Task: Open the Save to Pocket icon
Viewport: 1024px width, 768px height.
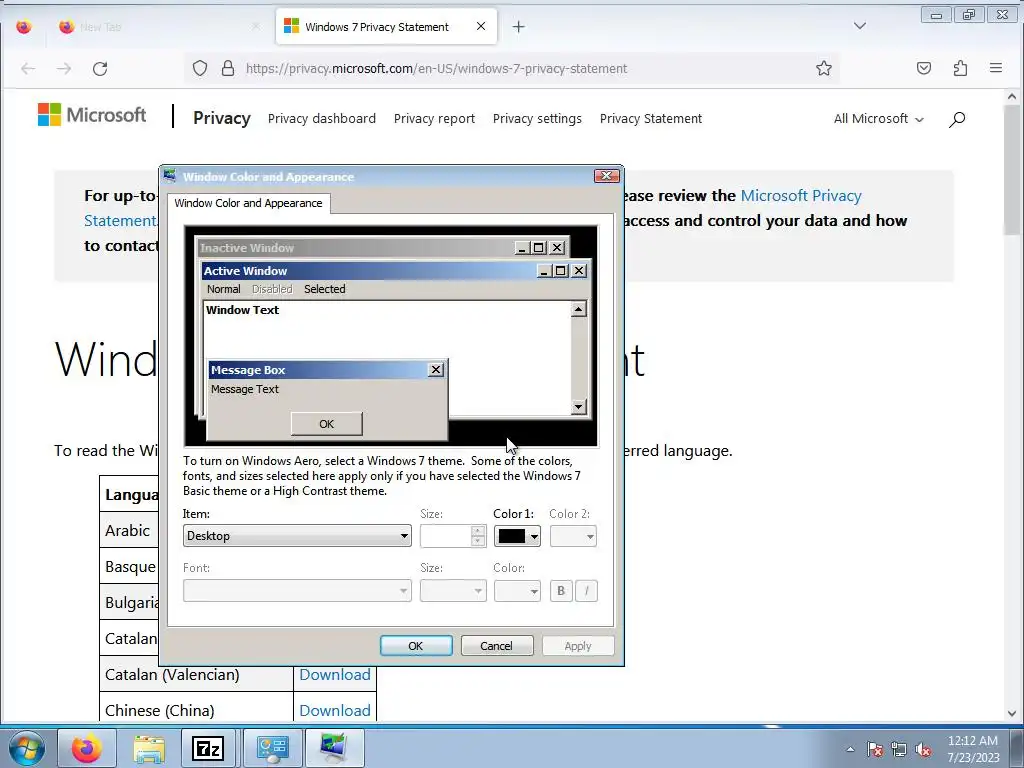Action: pos(923,69)
